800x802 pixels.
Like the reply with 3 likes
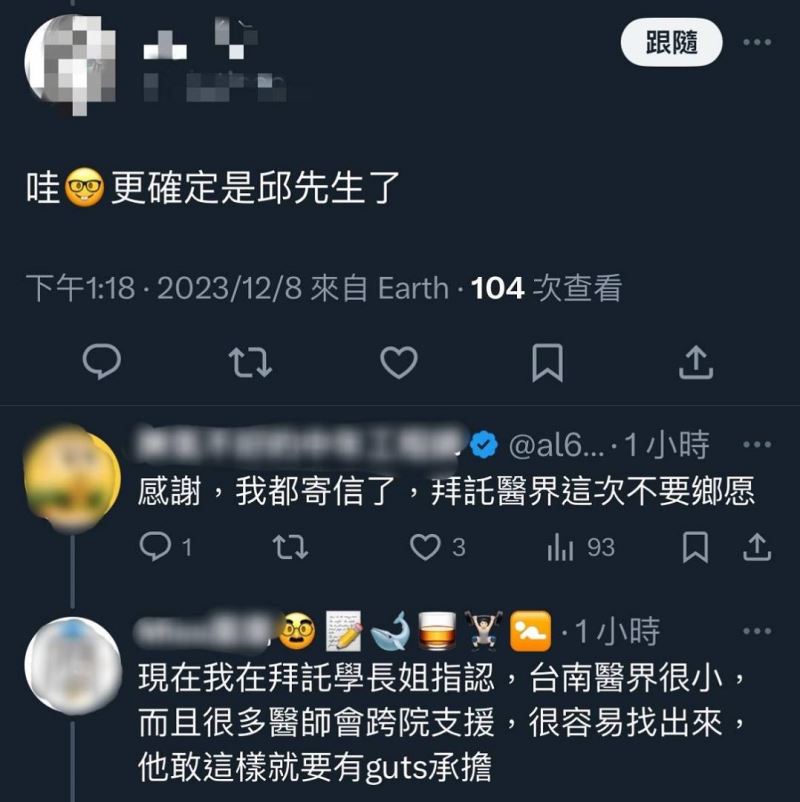click(438, 547)
